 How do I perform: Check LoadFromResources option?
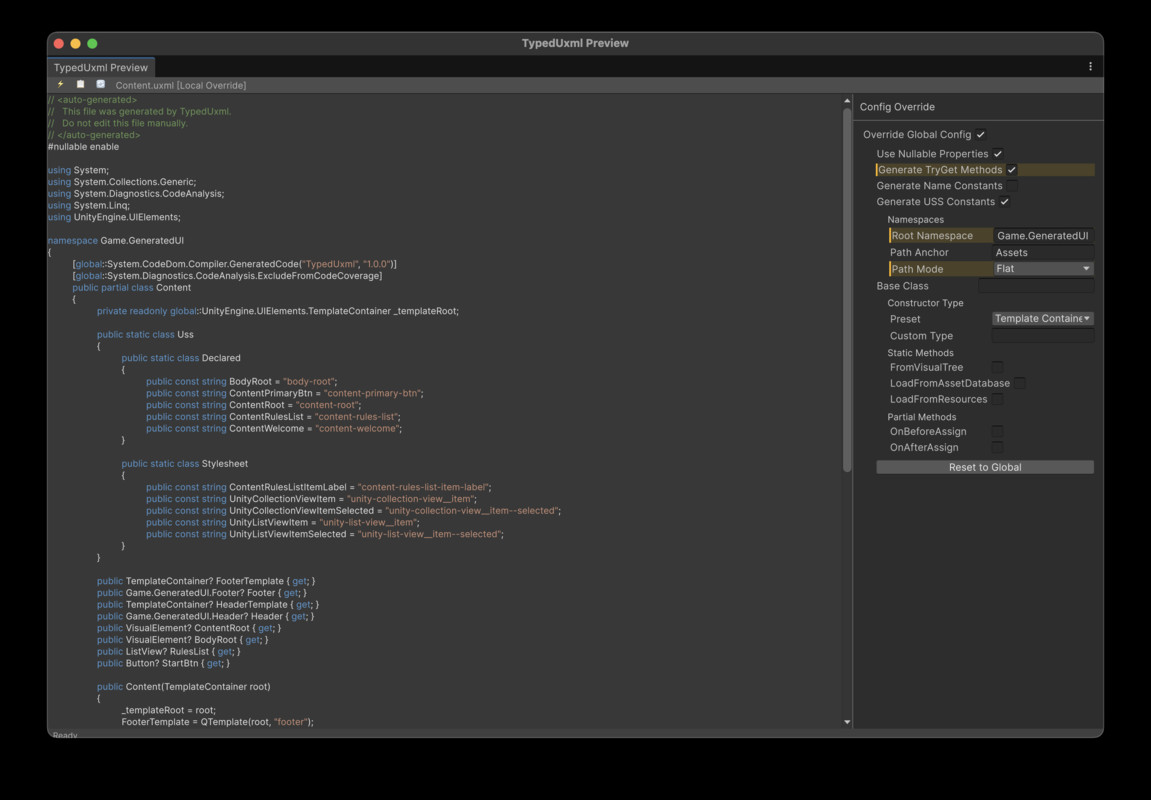(x=997, y=399)
